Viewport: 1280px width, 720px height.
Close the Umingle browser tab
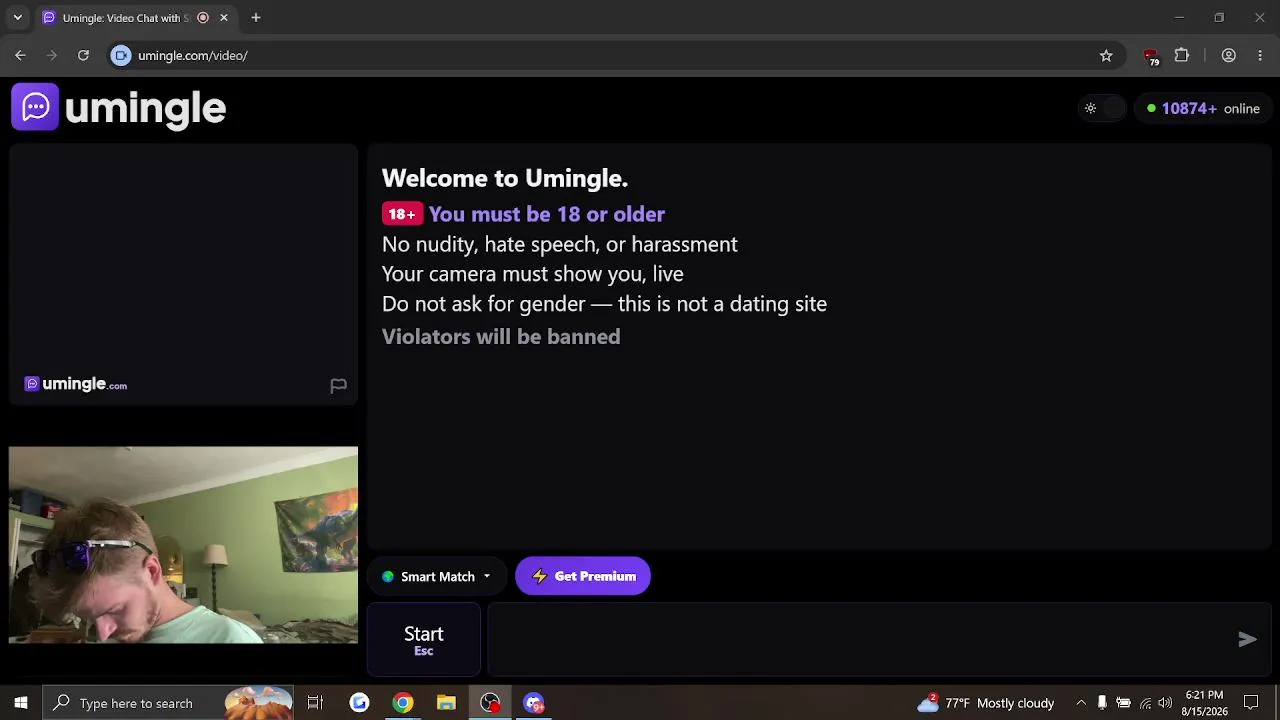(x=224, y=18)
